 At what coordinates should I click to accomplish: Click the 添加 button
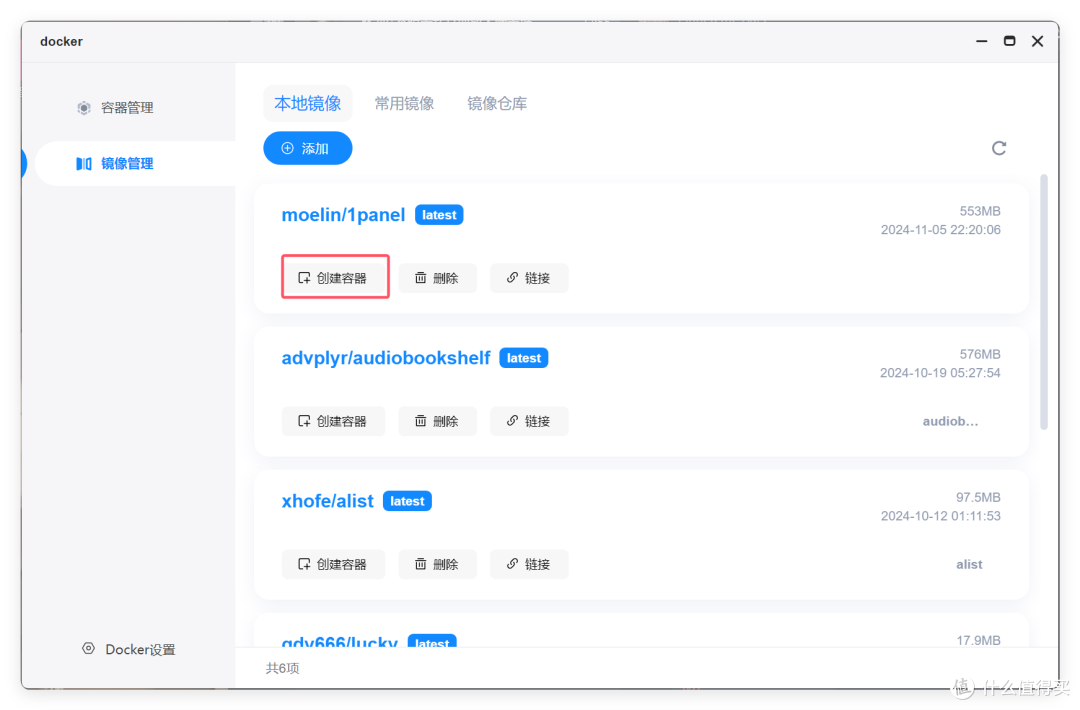[x=308, y=148]
